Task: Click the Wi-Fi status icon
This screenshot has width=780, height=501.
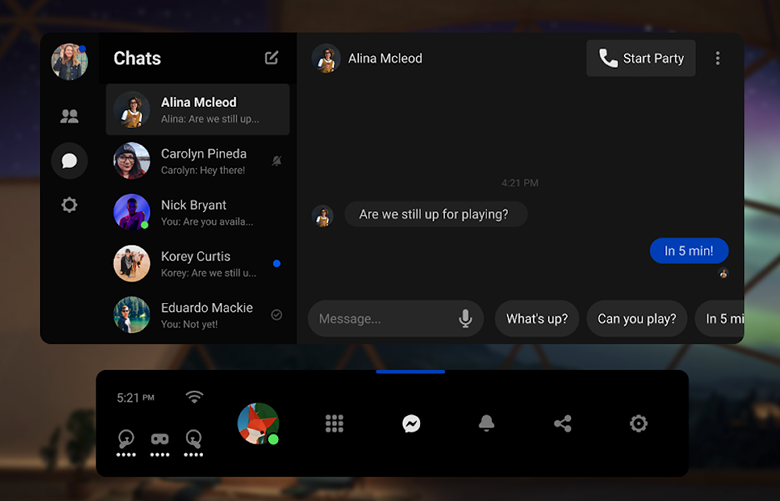Action: [194, 397]
